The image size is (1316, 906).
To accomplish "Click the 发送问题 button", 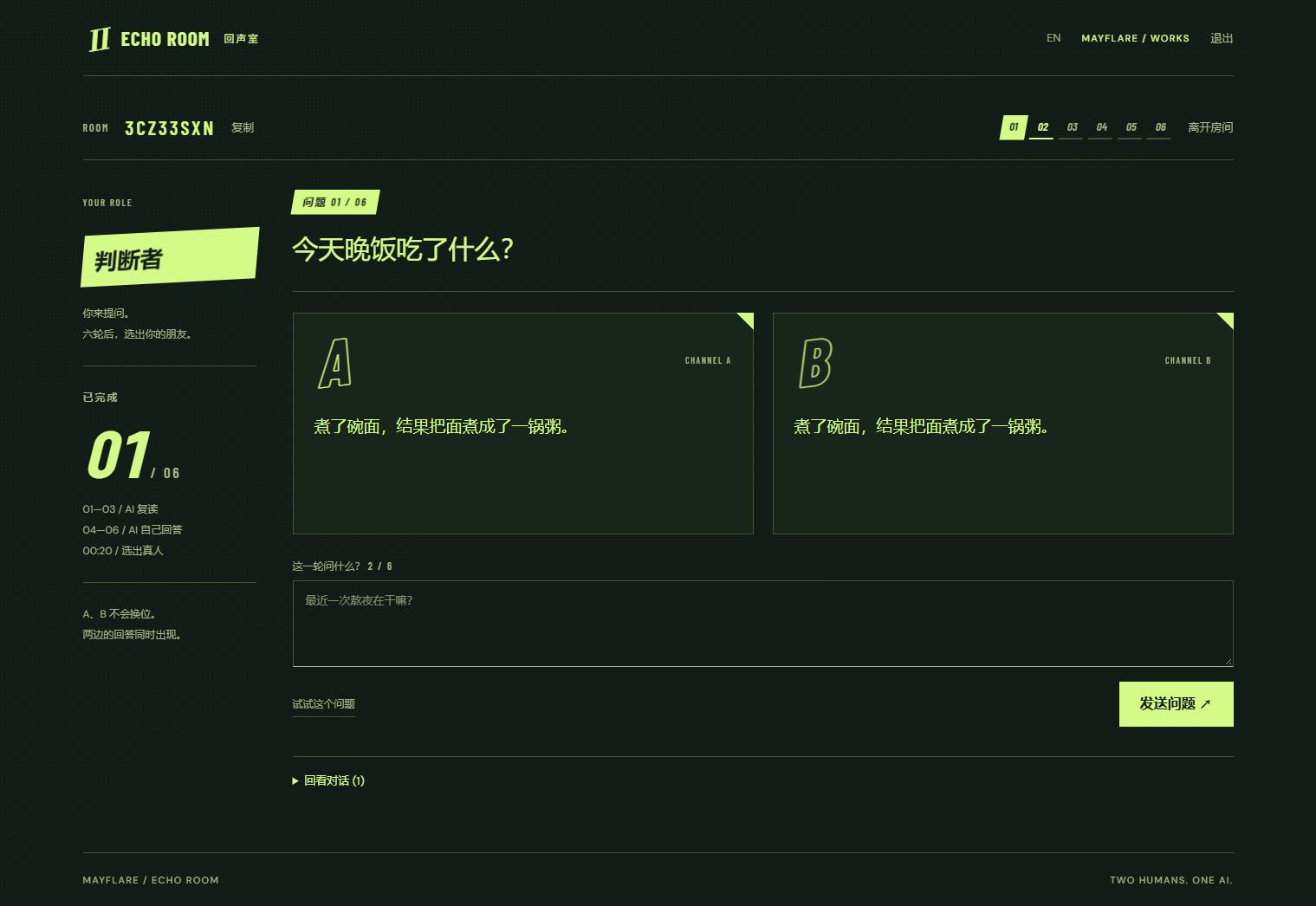I will (x=1176, y=704).
